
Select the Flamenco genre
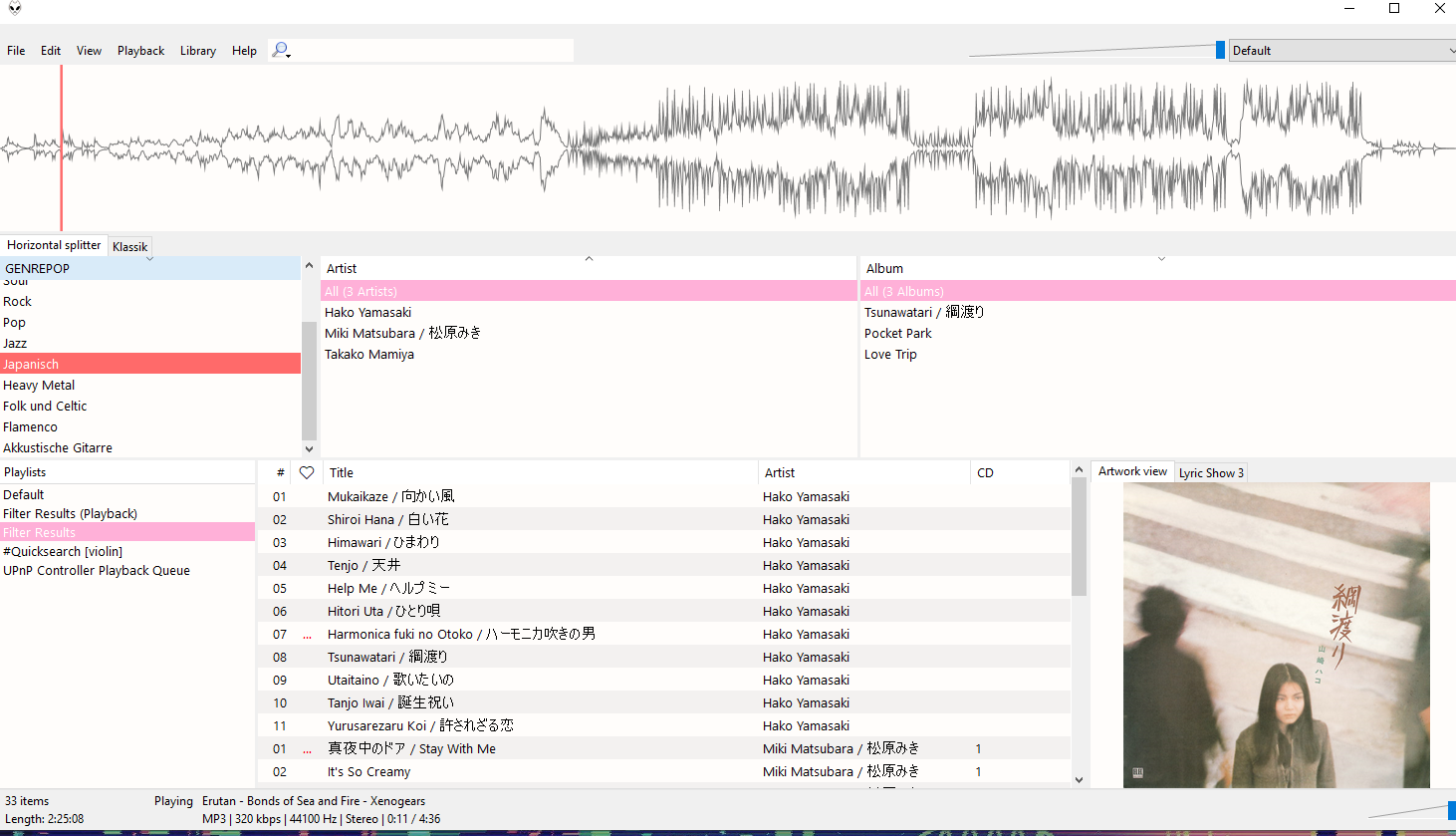tap(149, 426)
